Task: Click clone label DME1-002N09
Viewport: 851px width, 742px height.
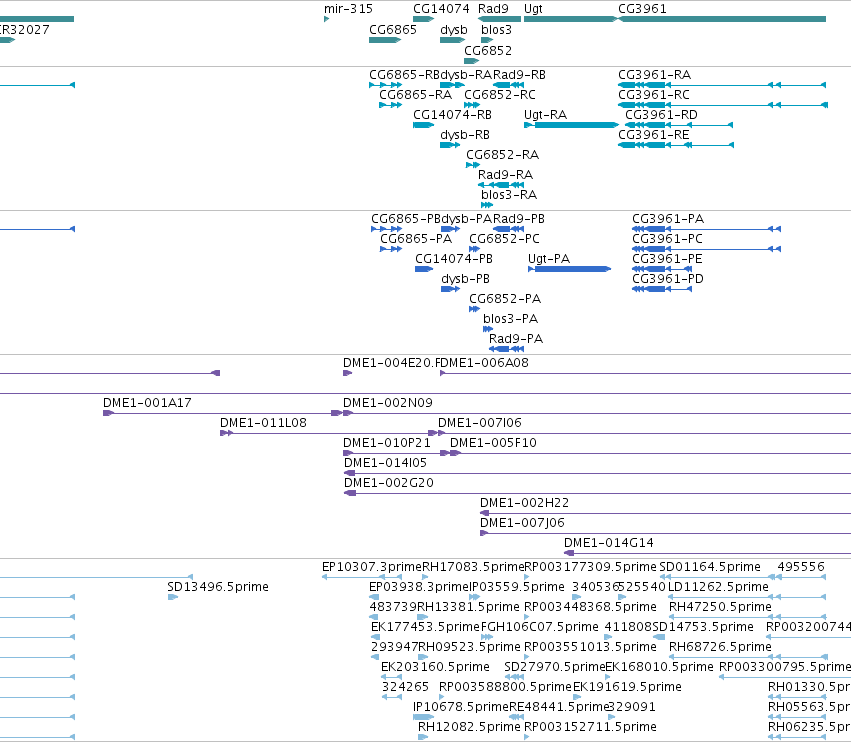Action: click(x=388, y=403)
